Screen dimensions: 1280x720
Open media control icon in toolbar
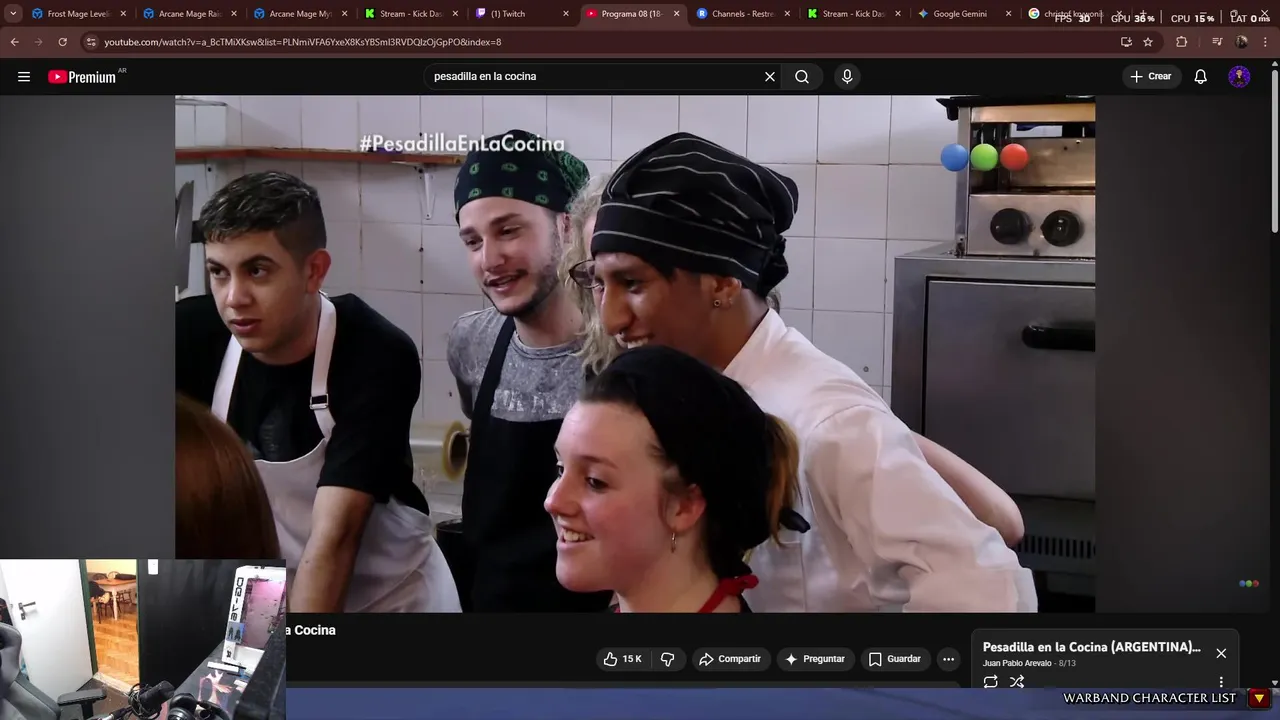pyautogui.click(x=1217, y=42)
